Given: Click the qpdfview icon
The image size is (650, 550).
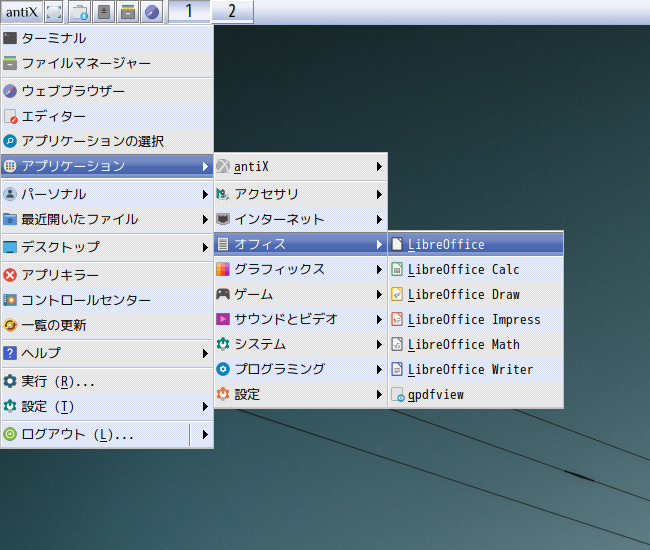Looking at the screenshot, I should click(x=398, y=395).
